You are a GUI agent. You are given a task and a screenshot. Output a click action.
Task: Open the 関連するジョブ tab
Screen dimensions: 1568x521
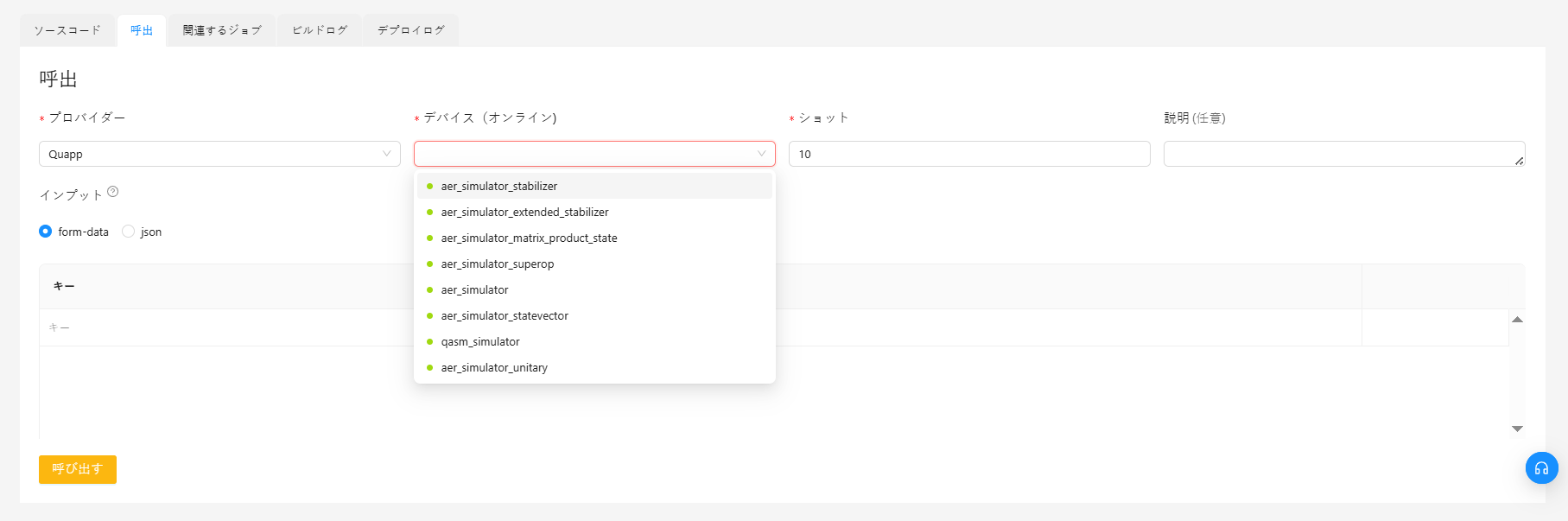[221, 30]
